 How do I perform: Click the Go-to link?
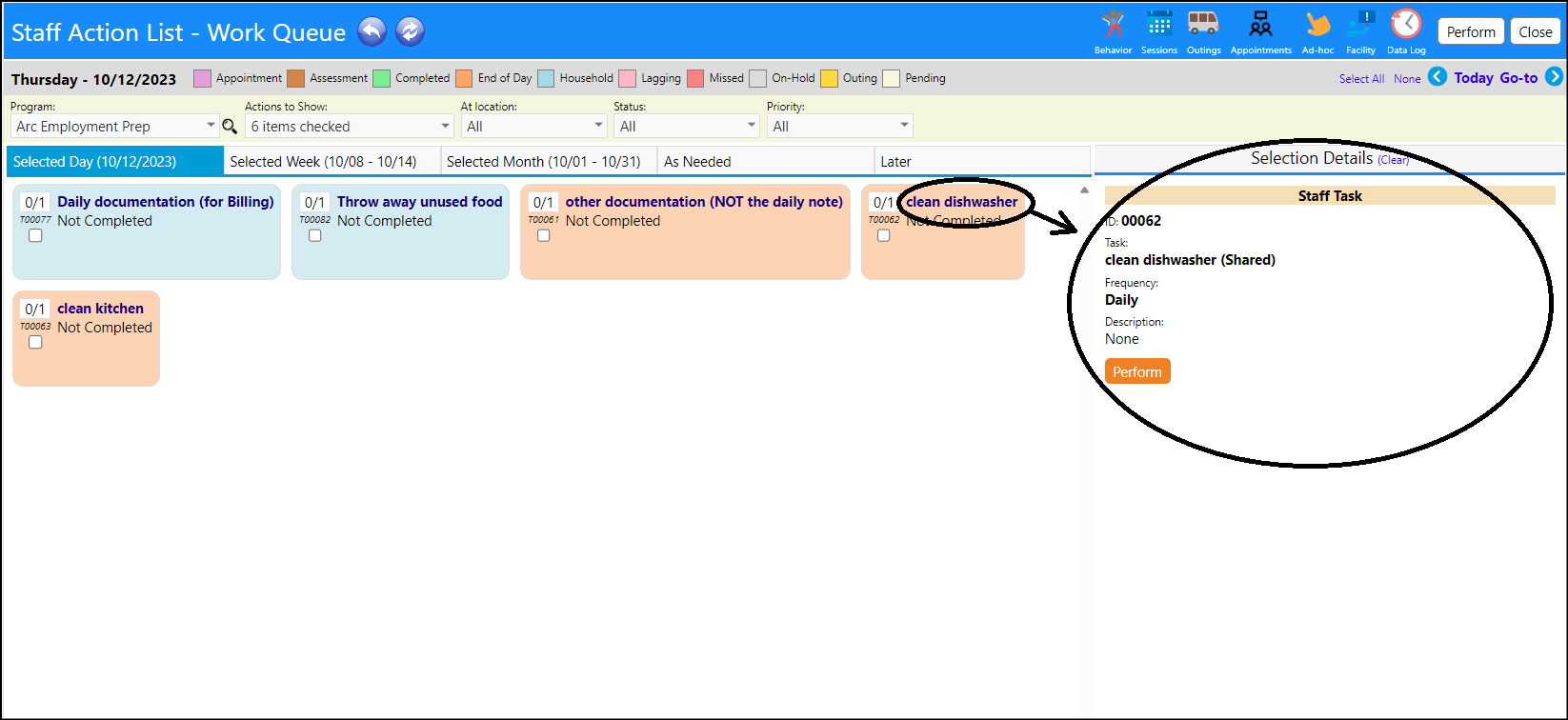[1518, 78]
